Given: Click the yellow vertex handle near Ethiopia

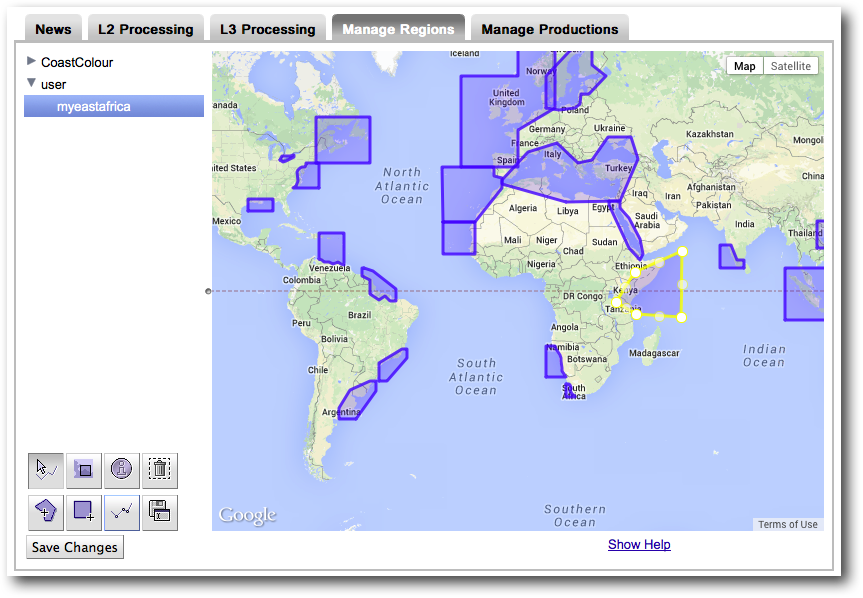Looking at the screenshot, I should point(635,272).
